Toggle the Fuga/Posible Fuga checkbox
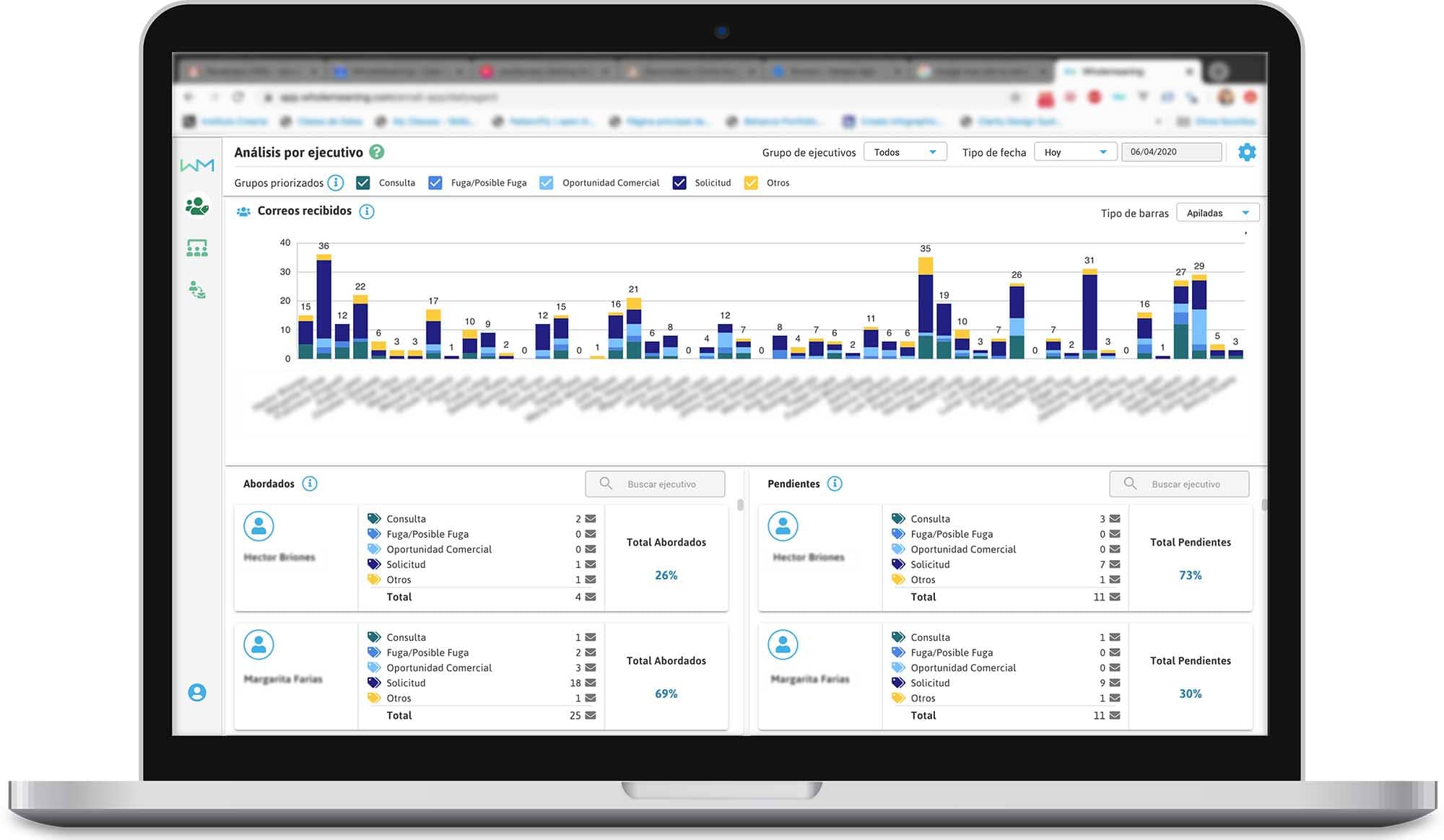 435,183
